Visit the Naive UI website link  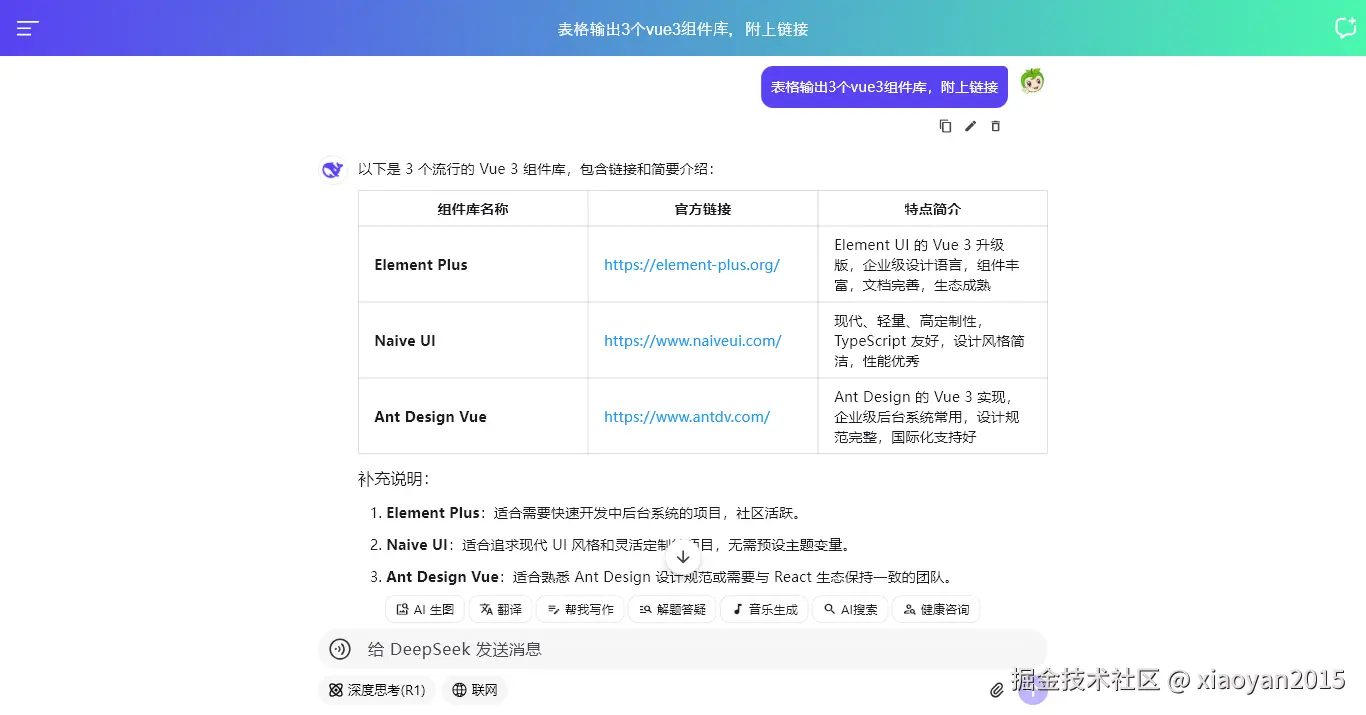point(692,340)
